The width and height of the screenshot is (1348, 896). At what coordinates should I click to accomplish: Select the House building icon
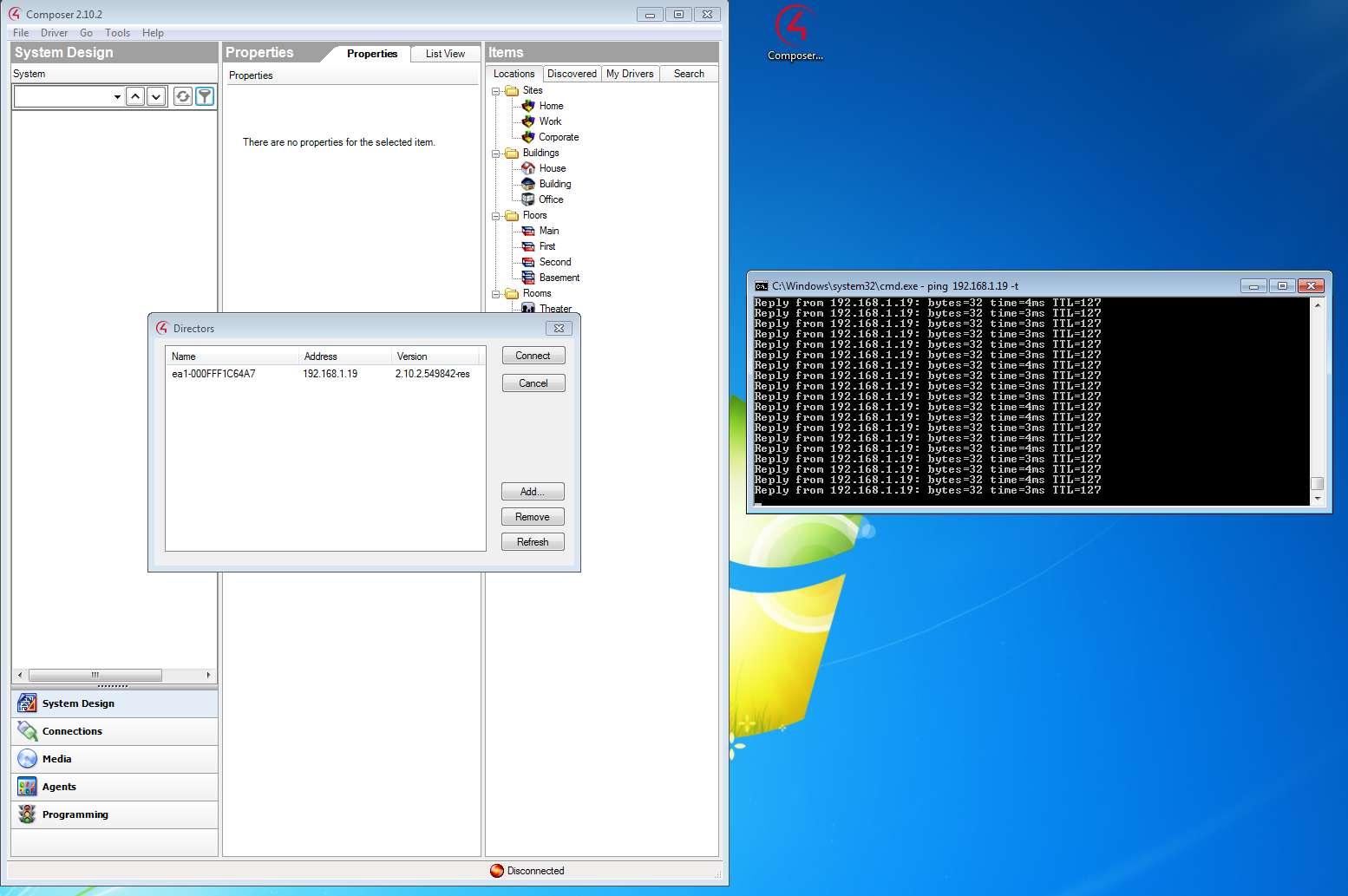tap(527, 168)
